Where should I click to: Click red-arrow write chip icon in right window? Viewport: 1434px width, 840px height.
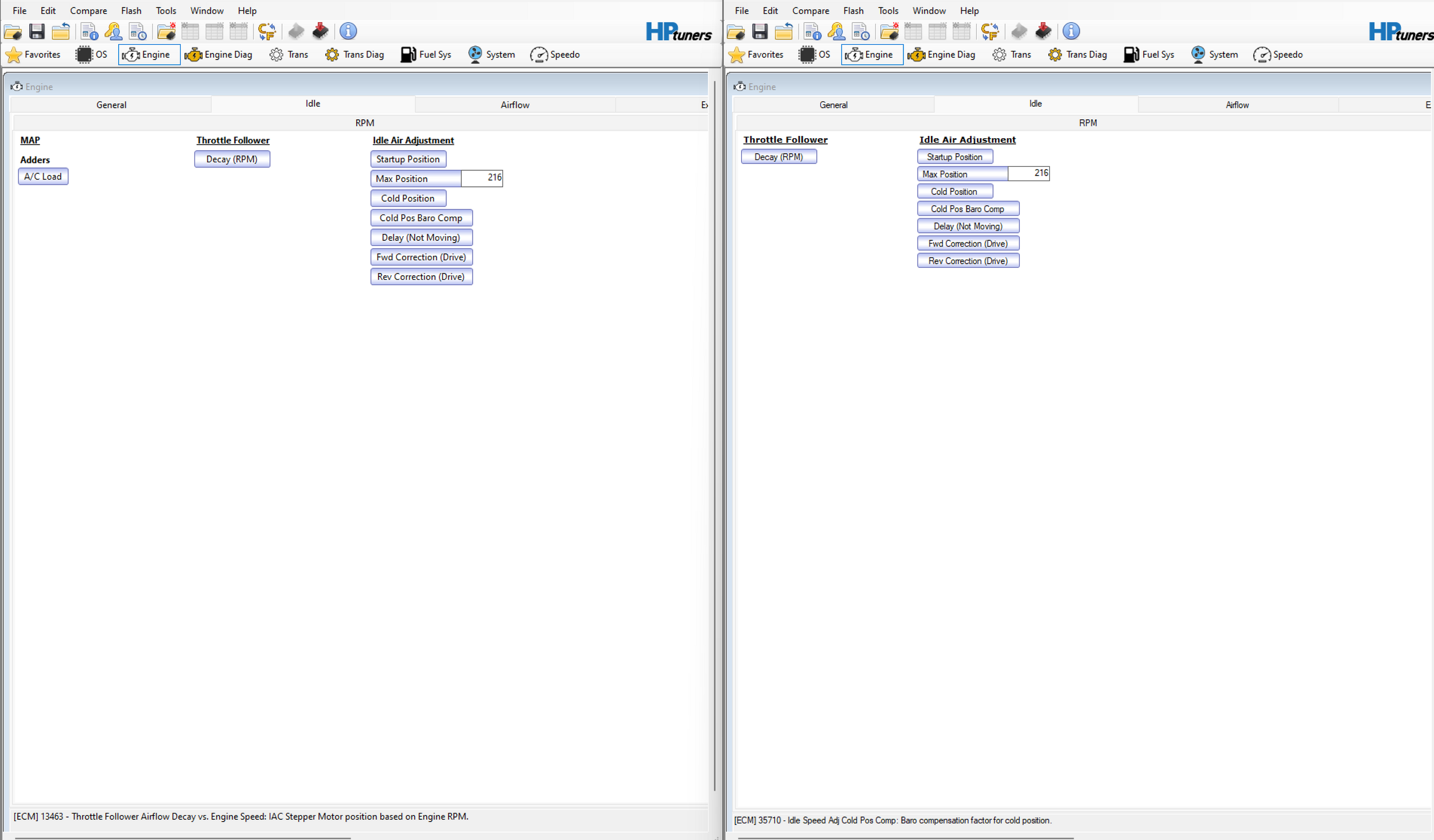coord(1043,32)
